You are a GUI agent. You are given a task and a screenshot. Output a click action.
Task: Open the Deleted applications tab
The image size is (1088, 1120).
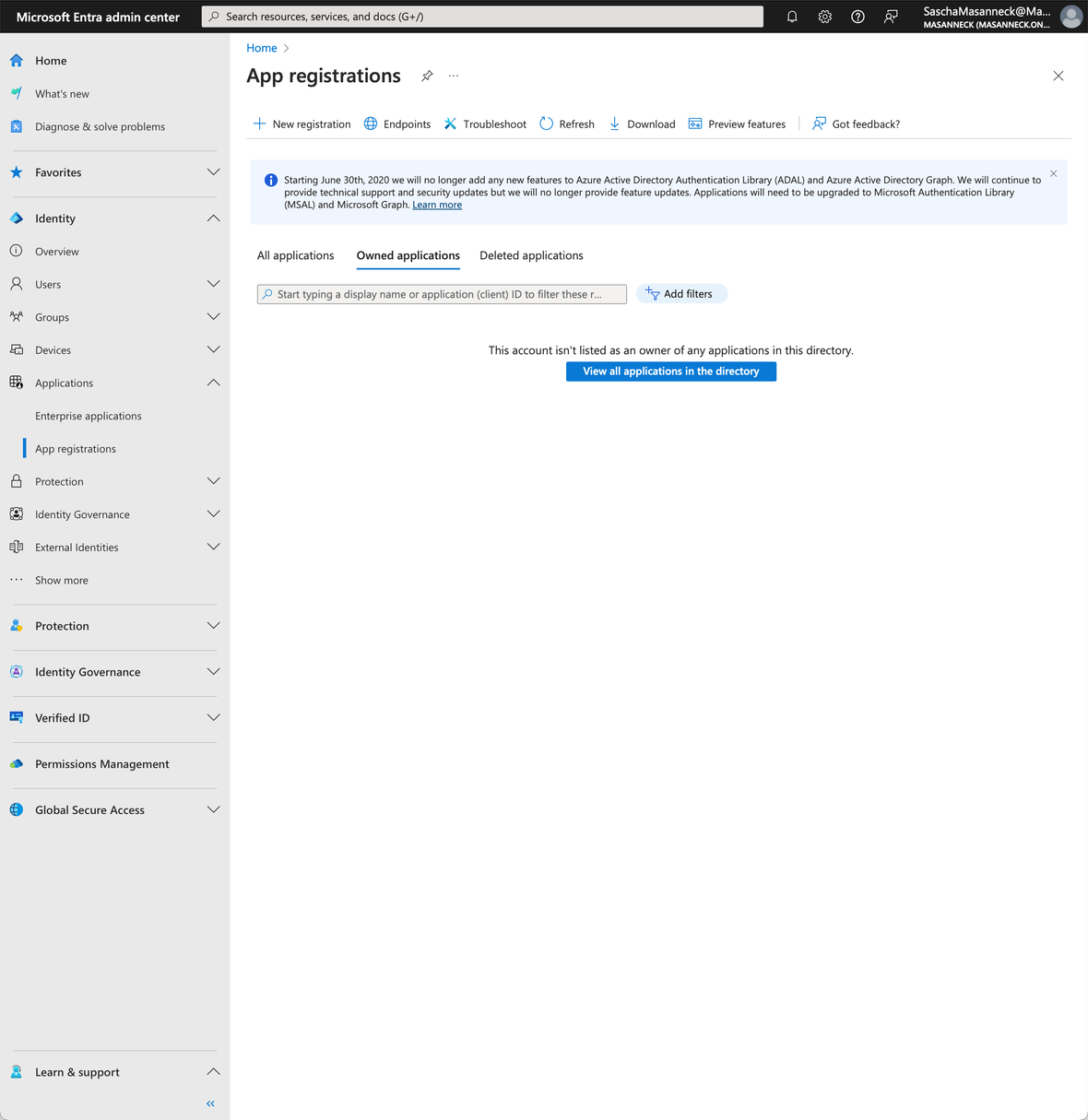coord(531,255)
